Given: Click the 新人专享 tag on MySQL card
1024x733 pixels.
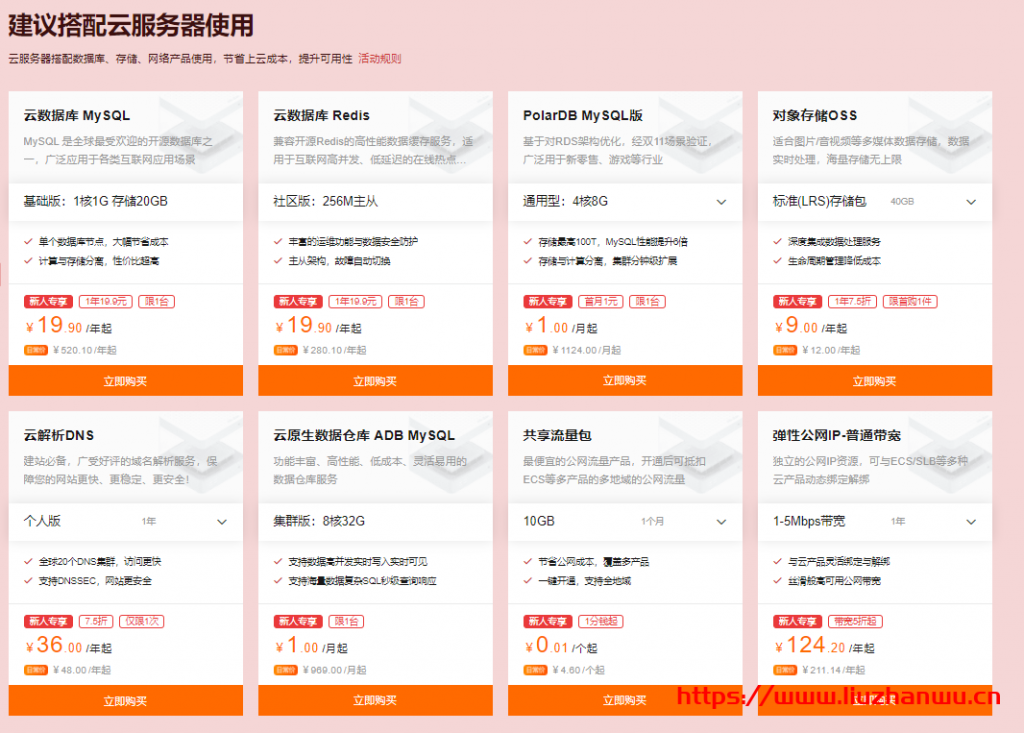Looking at the screenshot, I should click(48, 301).
